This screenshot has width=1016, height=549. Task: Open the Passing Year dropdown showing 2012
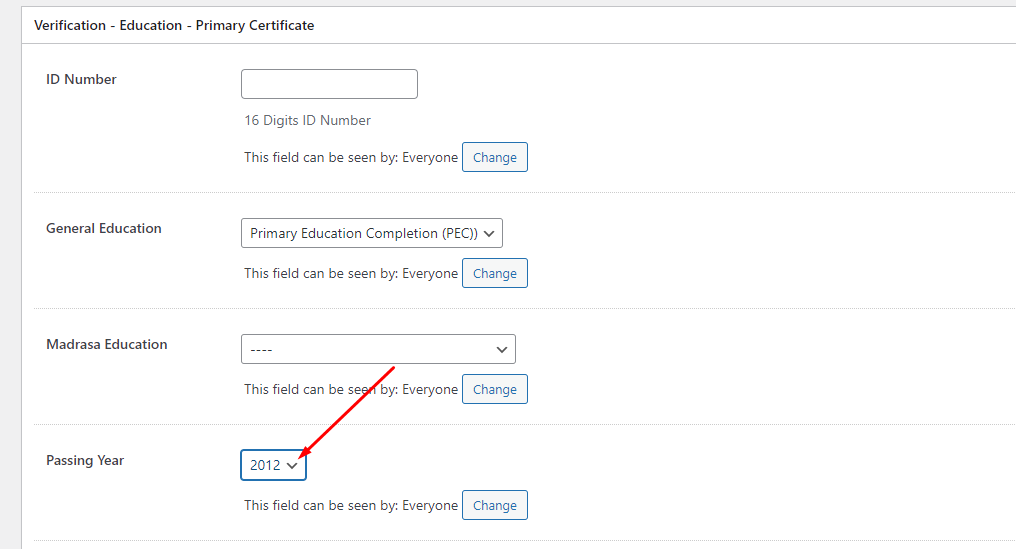pyautogui.click(x=273, y=465)
